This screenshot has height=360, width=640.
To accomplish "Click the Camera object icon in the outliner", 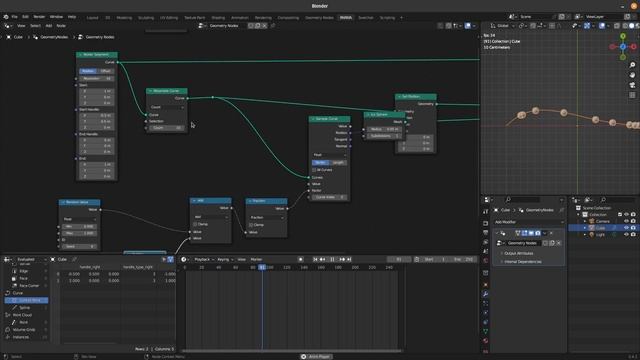I will (591, 221).
